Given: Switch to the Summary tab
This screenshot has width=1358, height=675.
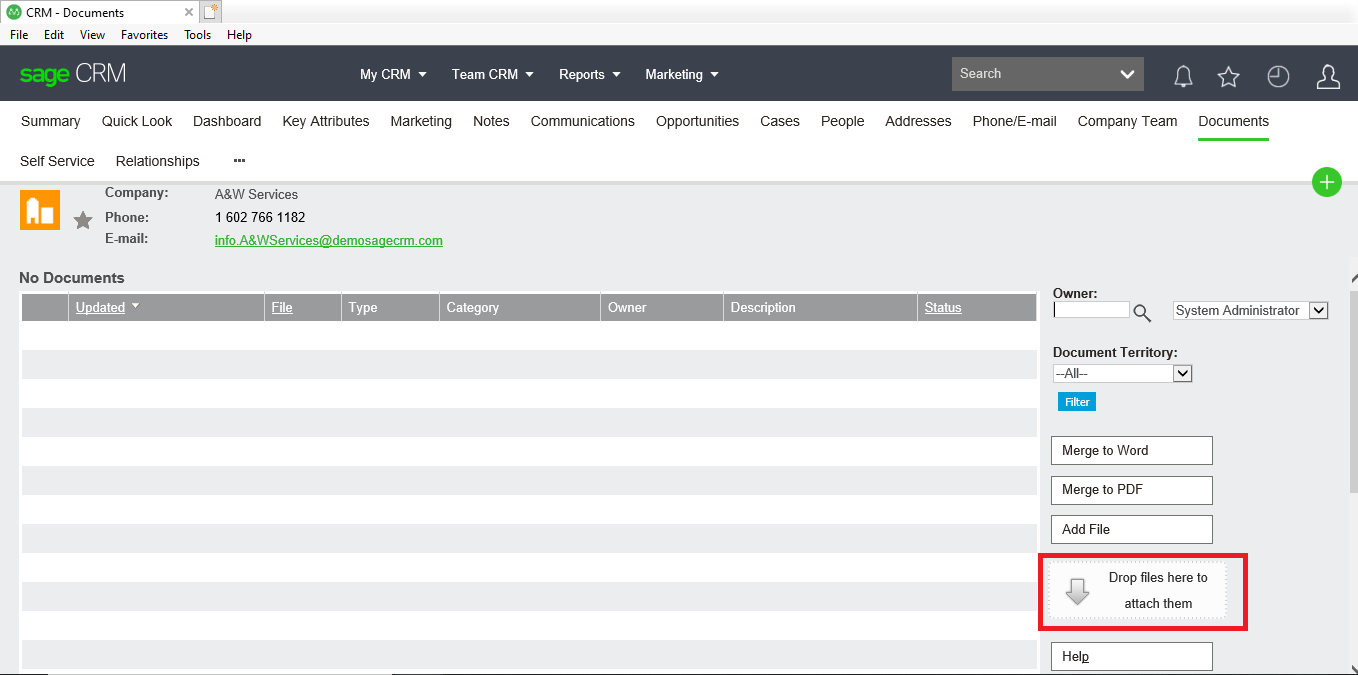Looking at the screenshot, I should point(50,121).
